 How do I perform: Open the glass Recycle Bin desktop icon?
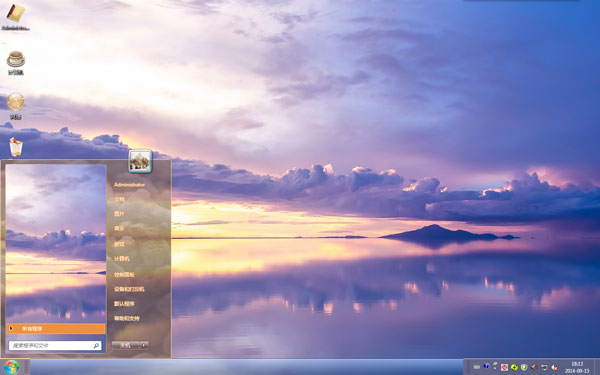coord(16,147)
